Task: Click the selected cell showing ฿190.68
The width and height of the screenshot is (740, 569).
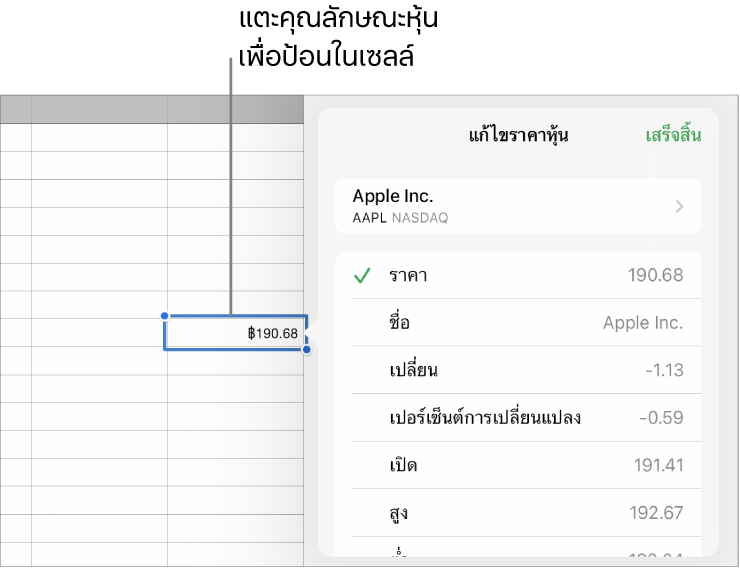Action: click(x=235, y=333)
